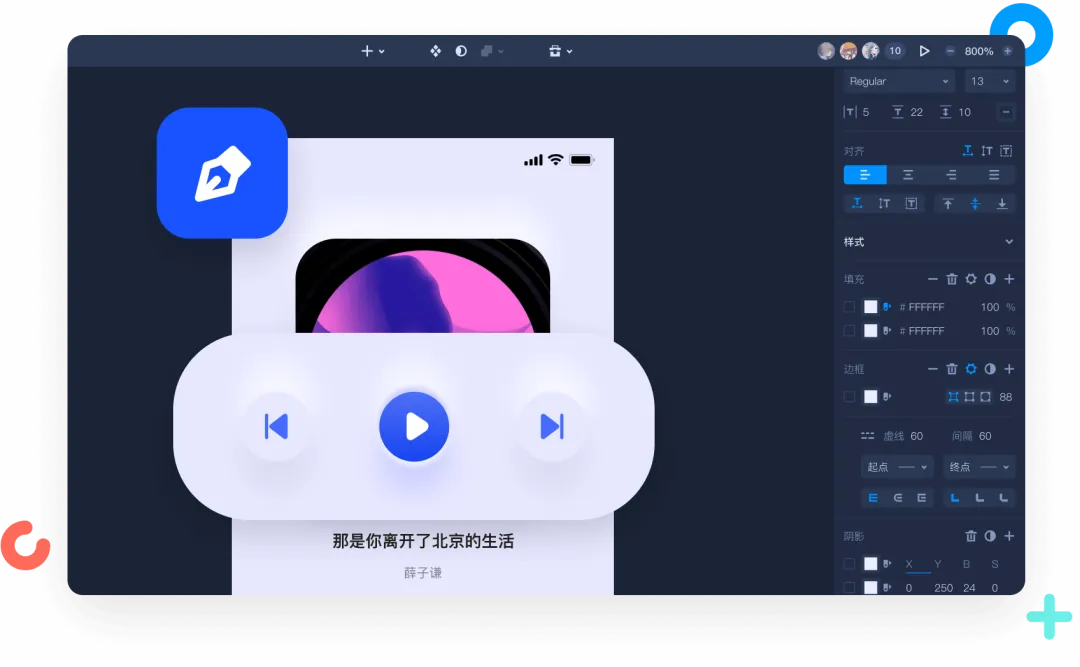
Task: Open the overlapping-squares boolean operations dropdown
Action: 492,51
